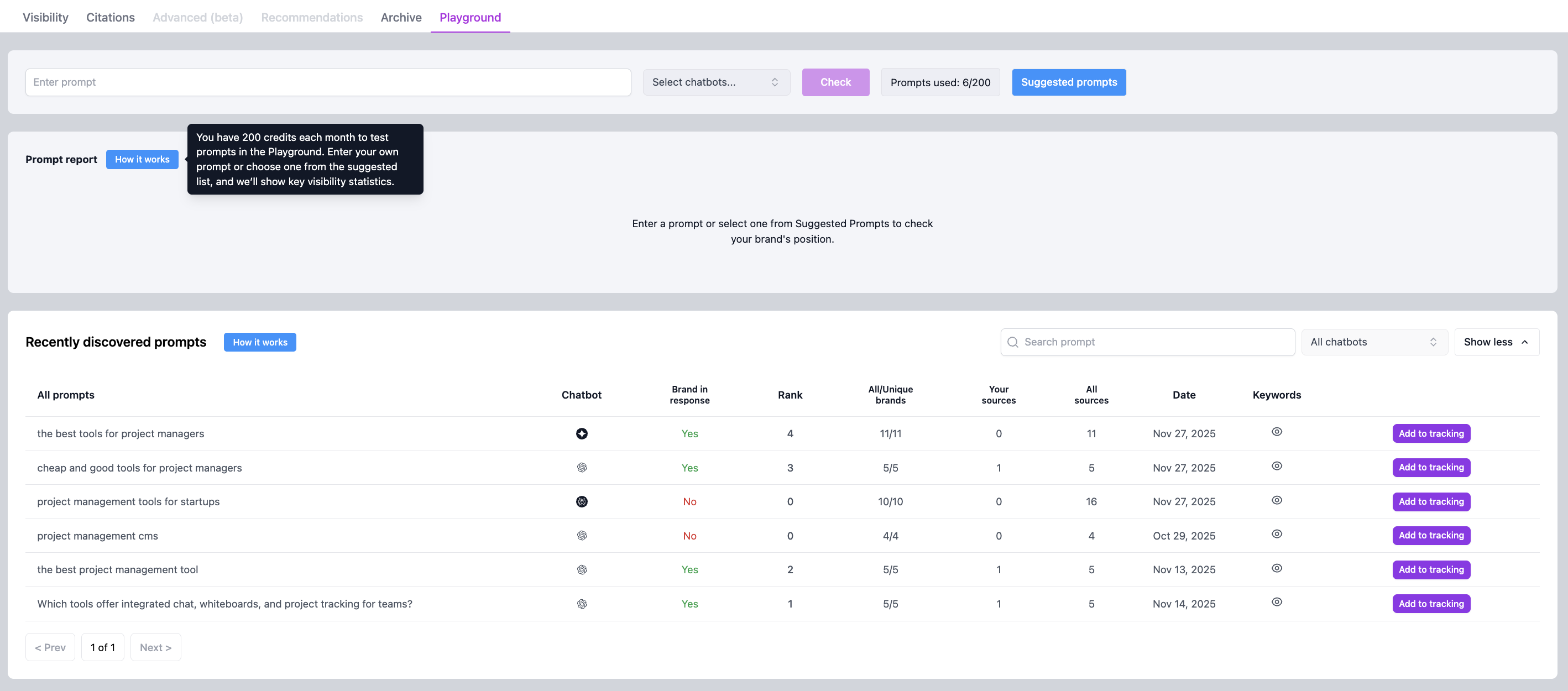View keywords eye icon for 'project management cms'
This screenshot has height=691, width=1568.
1277,534
